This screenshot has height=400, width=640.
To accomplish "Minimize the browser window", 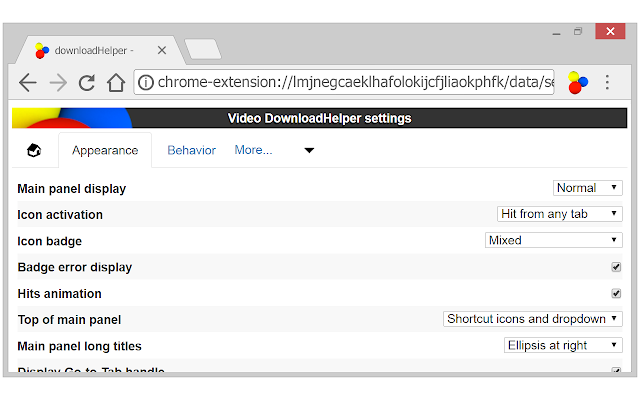I will point(556,32).
